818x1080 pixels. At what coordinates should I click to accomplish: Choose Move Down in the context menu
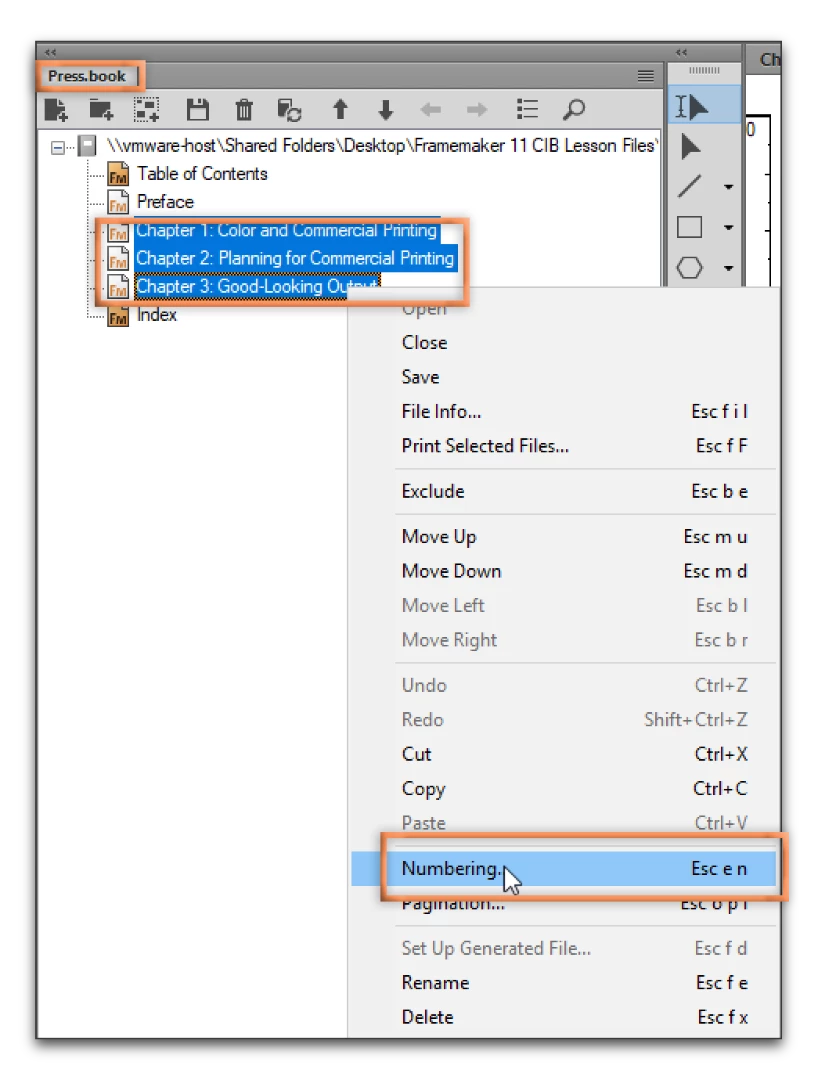tap(563, 571)
